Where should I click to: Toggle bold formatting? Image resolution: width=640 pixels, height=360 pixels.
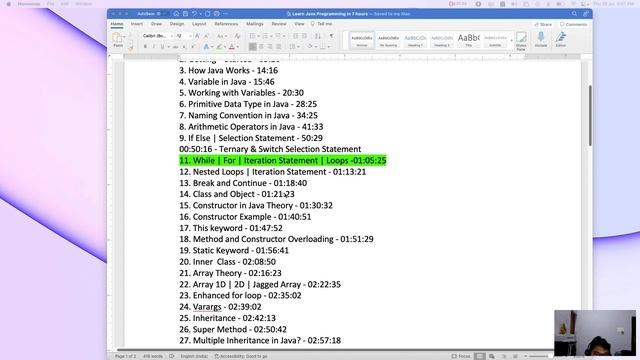(x=145, y=47)
